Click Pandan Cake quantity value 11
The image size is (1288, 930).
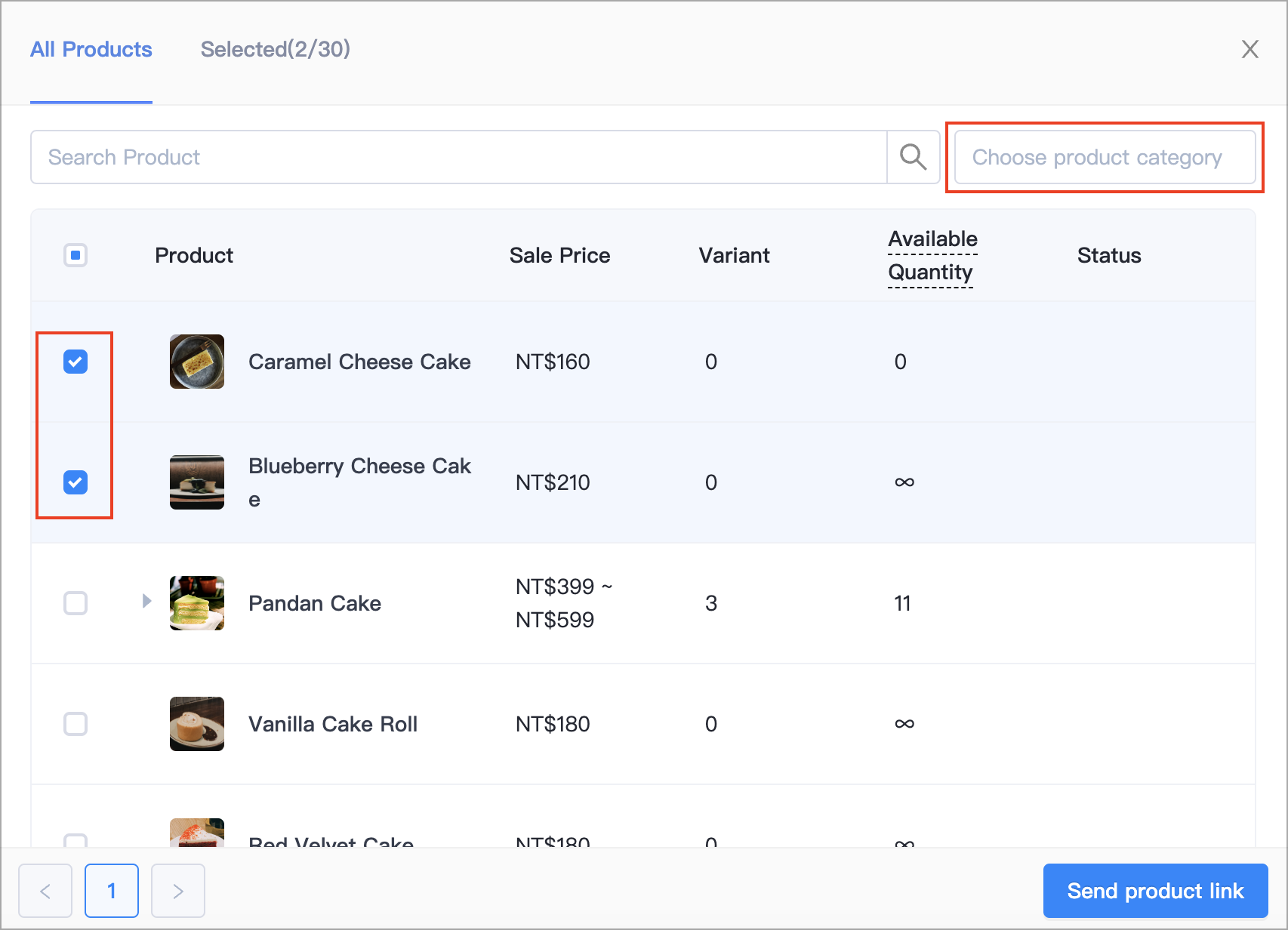pos(902,603)
